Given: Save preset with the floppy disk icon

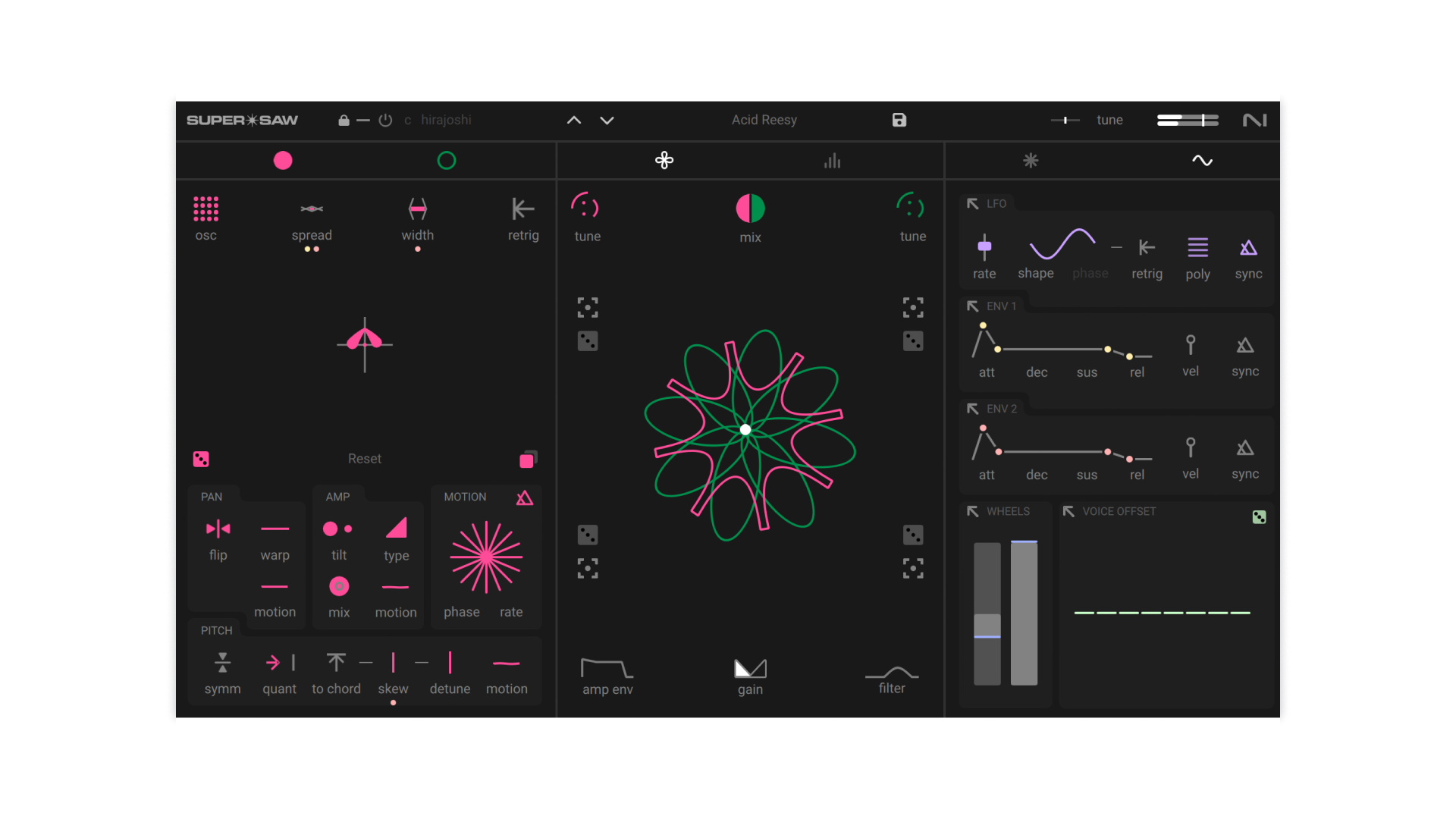Looking at the screenshot, I should pos(899,120).
